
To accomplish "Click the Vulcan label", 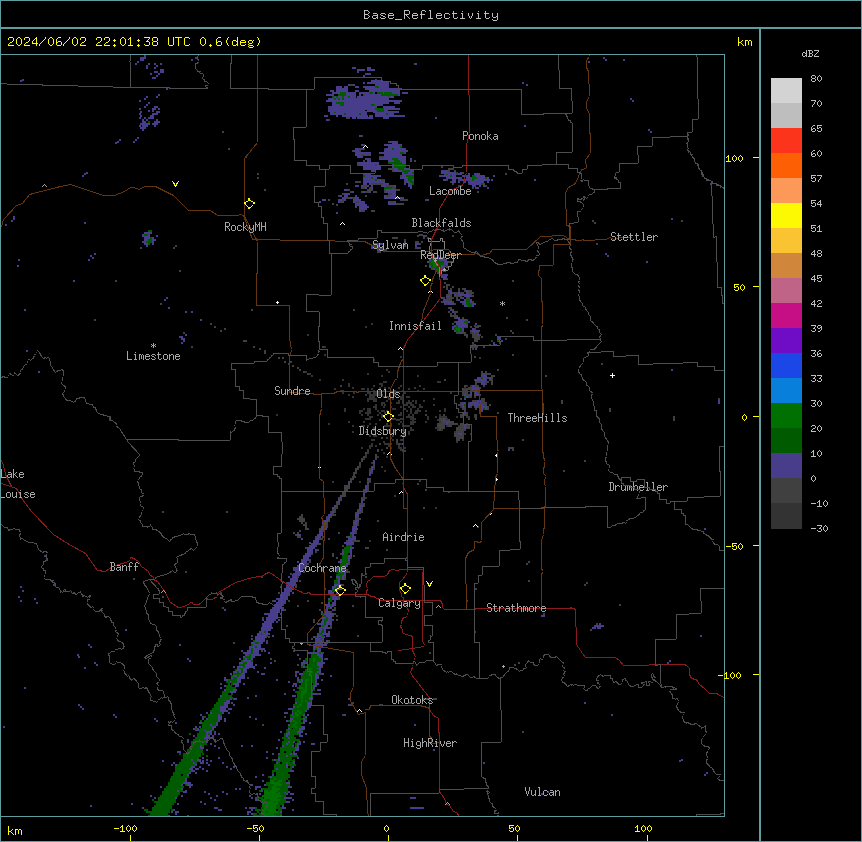I will [543, 792].
